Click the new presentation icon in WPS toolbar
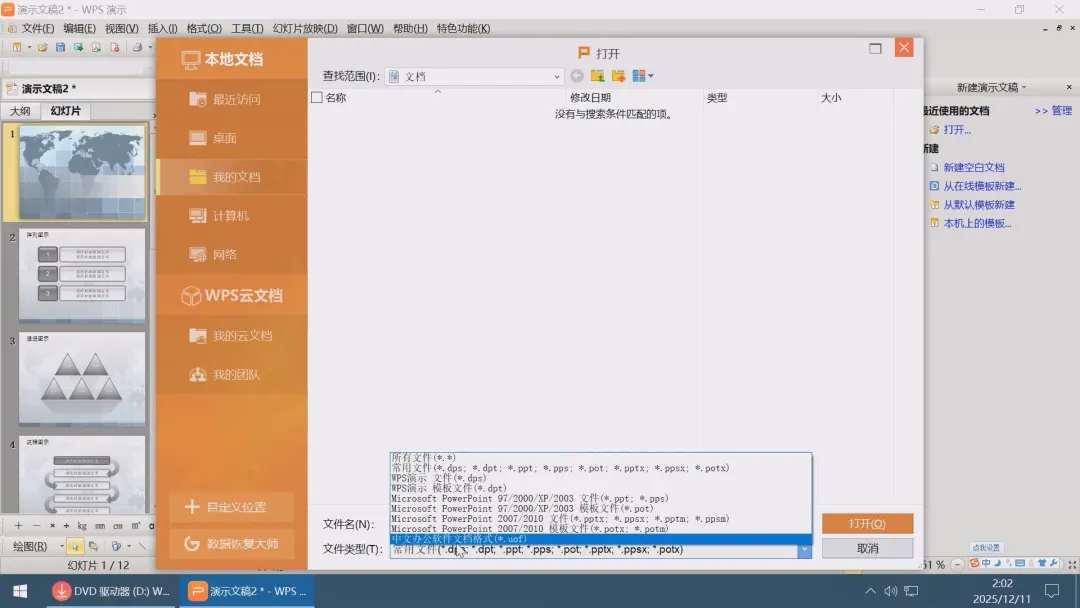Screen dimensions: 1080x608 click(17, 48)
